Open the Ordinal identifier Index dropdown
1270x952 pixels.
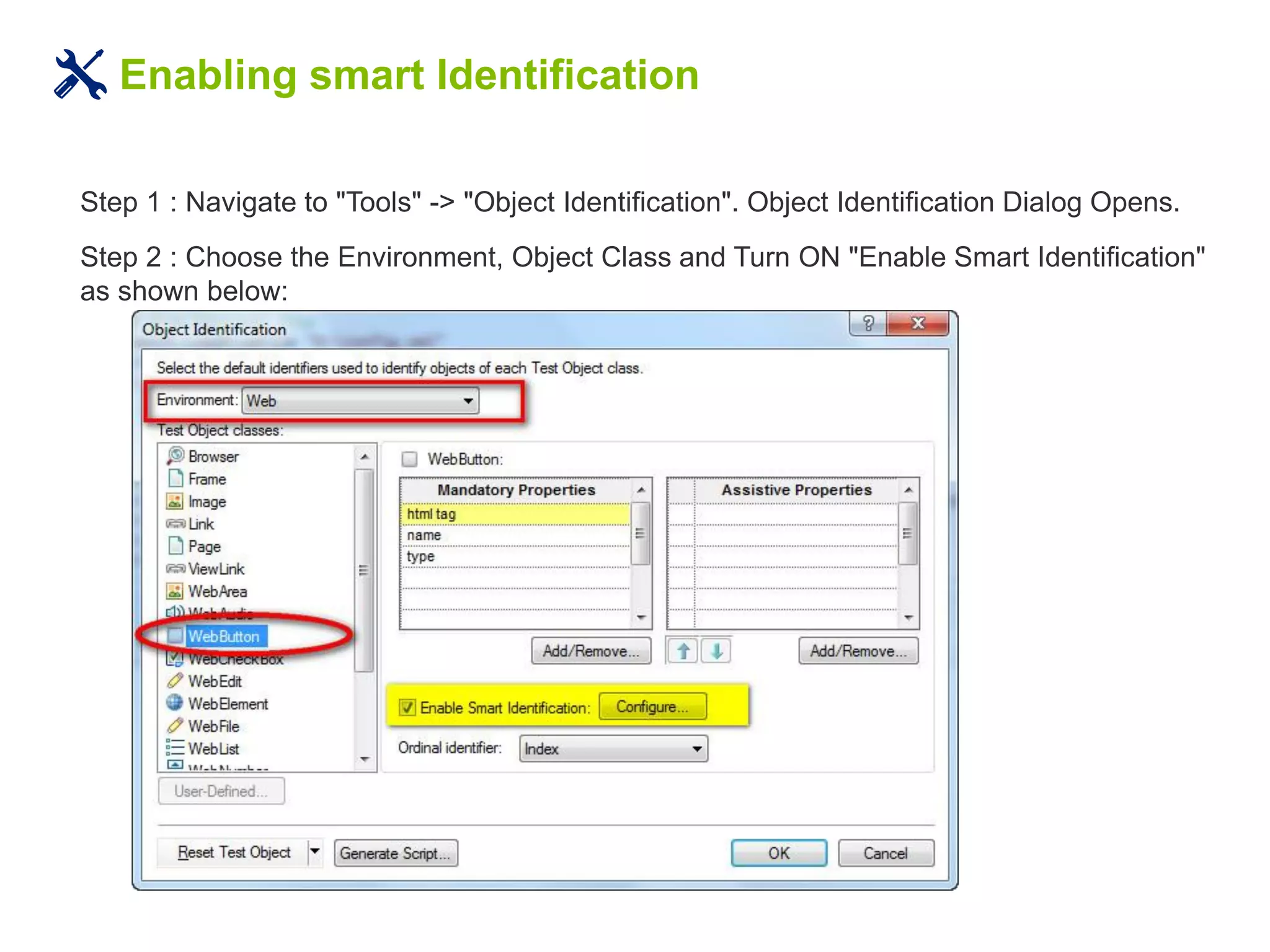(613, 749)
